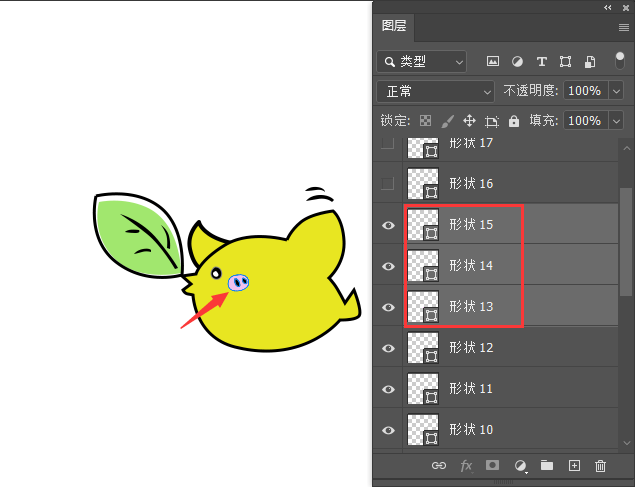Create new fill or adjustment layer

click(x=520, y=466)
